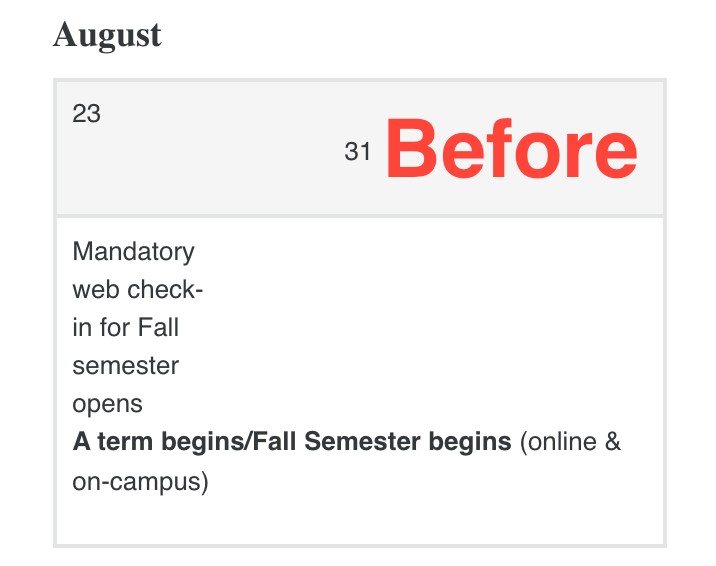Viewport: 716px width, 566px height.
Task: Click the word Fall after "in for"
Action: 158,327
